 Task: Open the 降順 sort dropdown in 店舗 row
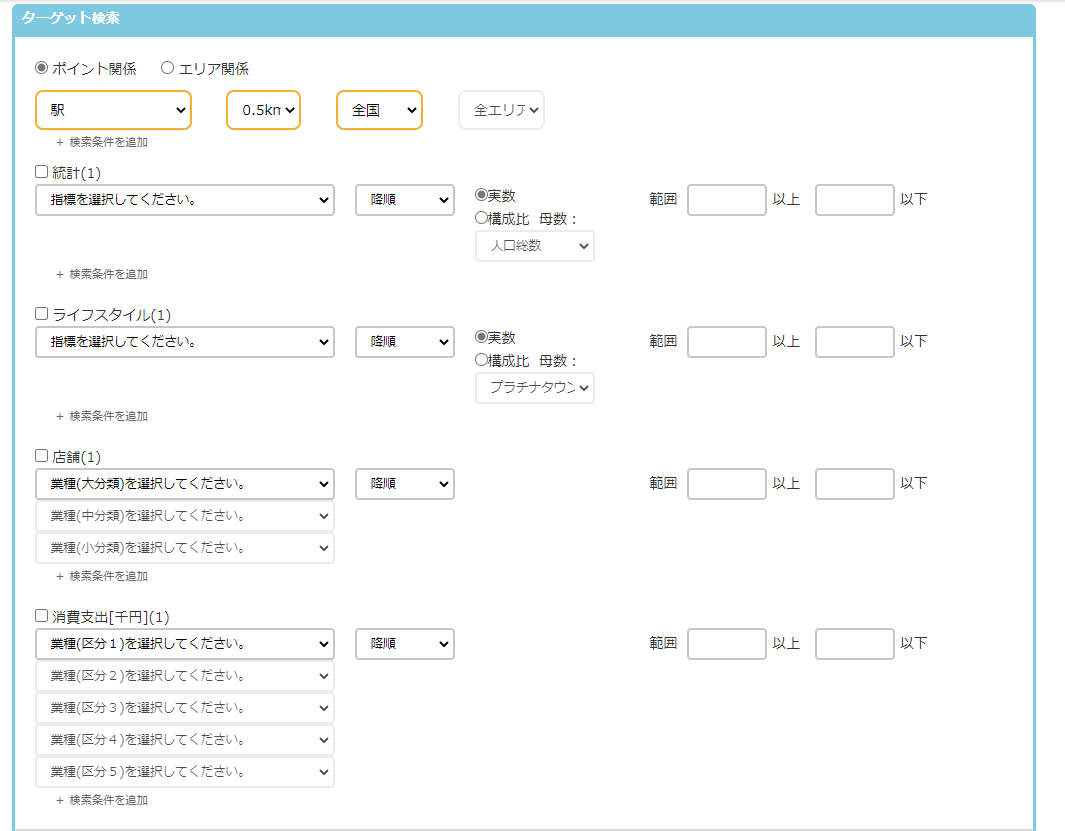pyautogui.click(x=404, y=484)
